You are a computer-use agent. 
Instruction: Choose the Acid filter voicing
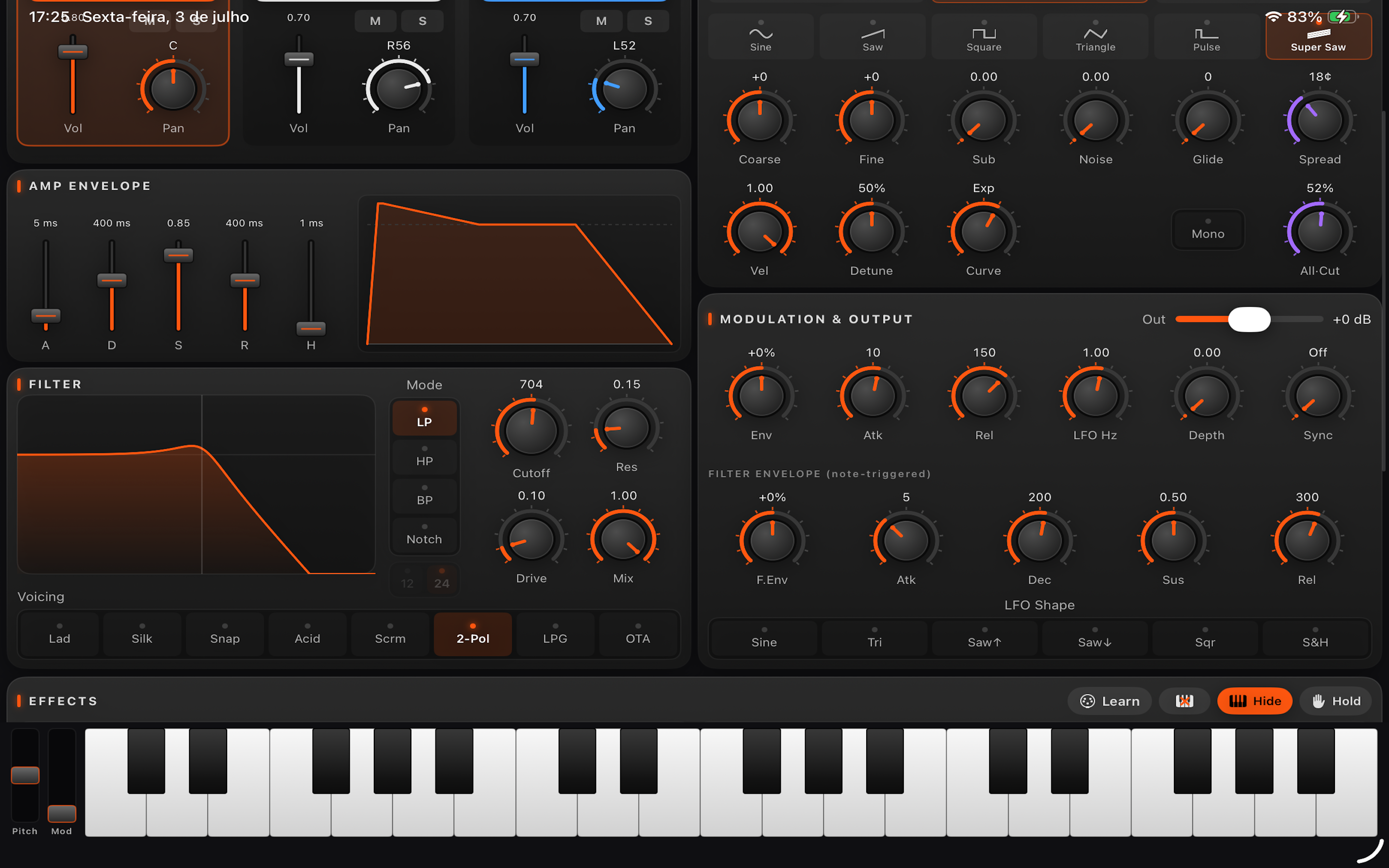coord(307,634)
